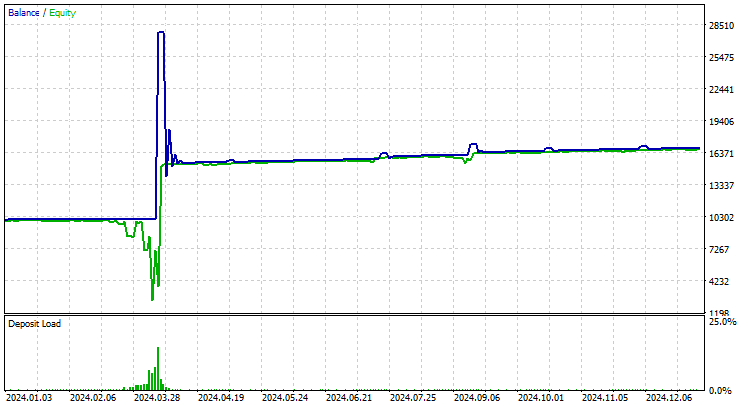
Task: Click the 22441 y-axis value
Action: pos(721,89)
